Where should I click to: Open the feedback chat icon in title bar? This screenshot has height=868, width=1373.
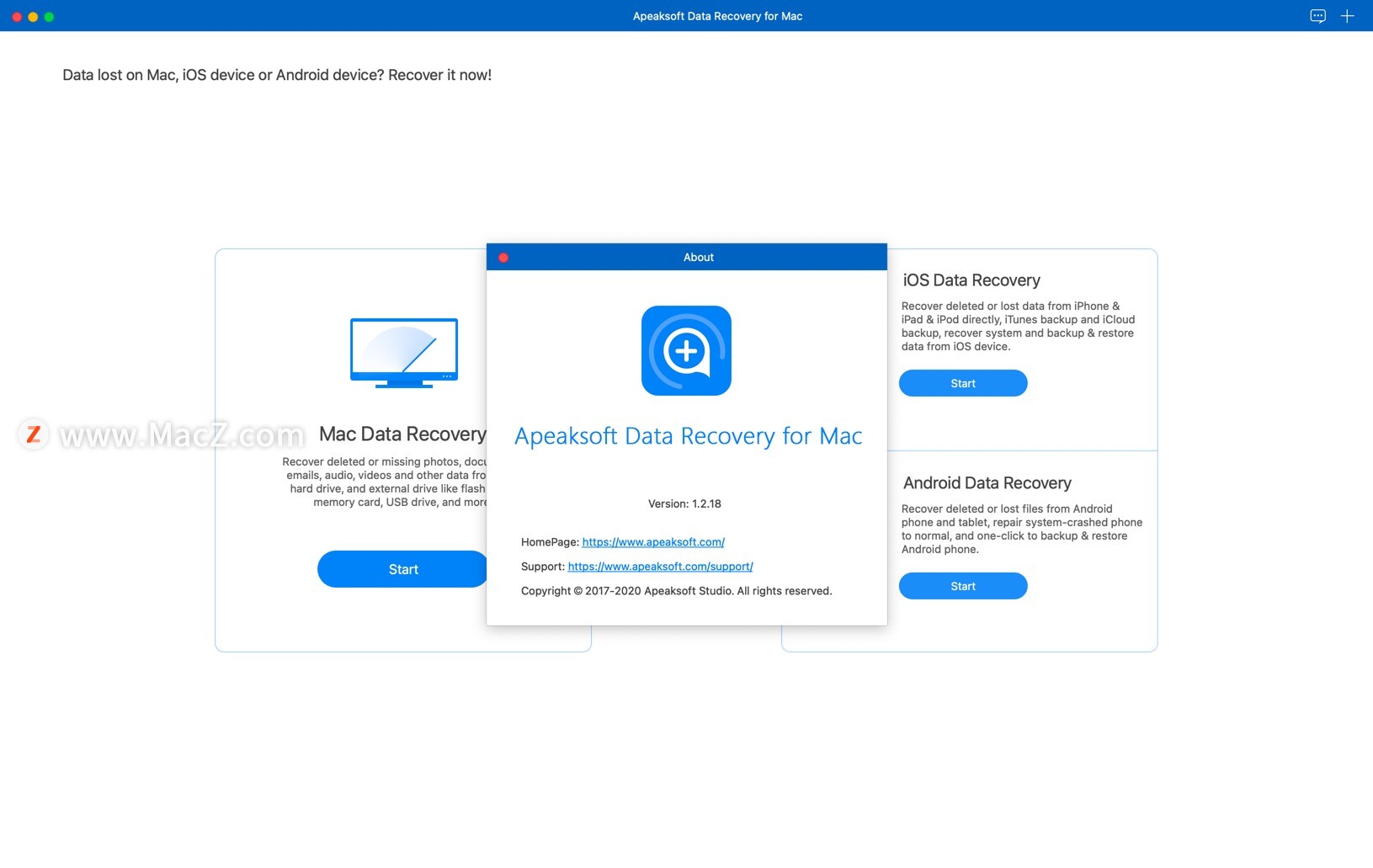[x=1317, y=16]
